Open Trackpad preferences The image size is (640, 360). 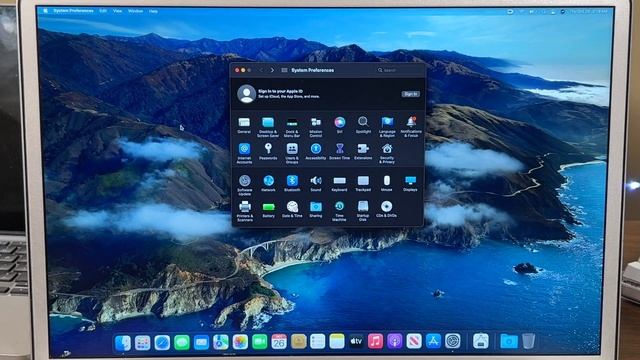[x=363, y=183]
